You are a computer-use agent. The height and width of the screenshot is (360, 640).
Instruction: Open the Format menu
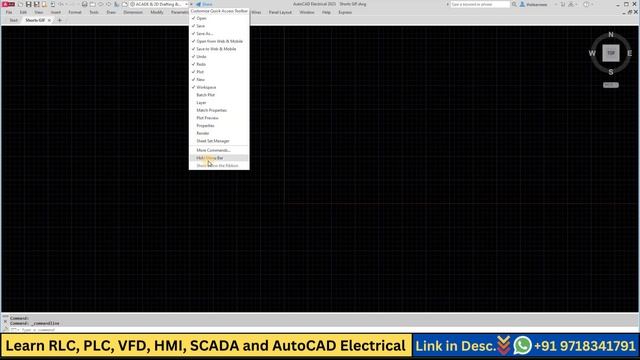point(75,12)
